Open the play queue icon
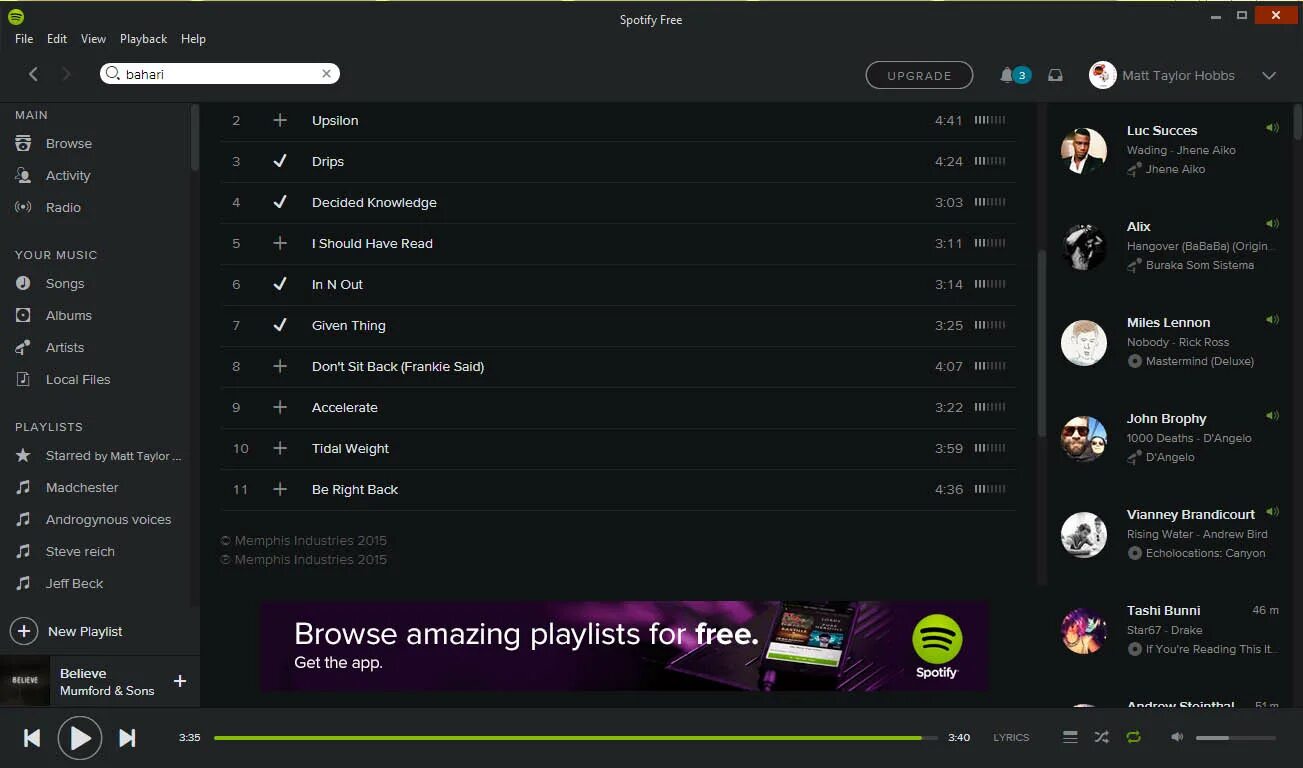The height and width of the screenshot is (768, 1303). pos(1070,738)
